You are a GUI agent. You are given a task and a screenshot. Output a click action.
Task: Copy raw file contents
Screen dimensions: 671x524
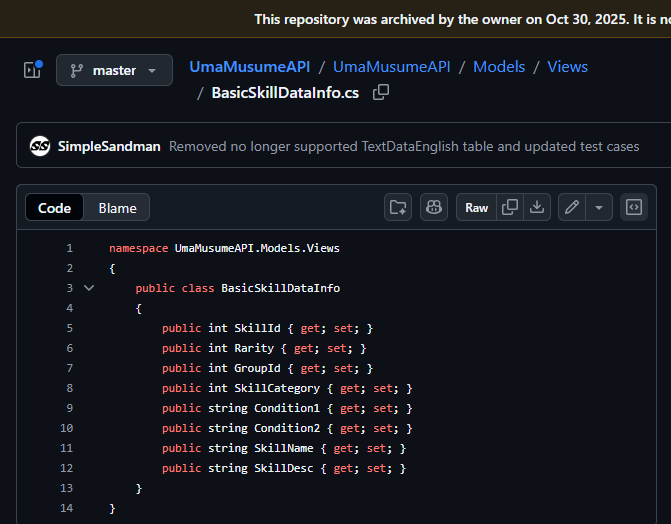510,208
